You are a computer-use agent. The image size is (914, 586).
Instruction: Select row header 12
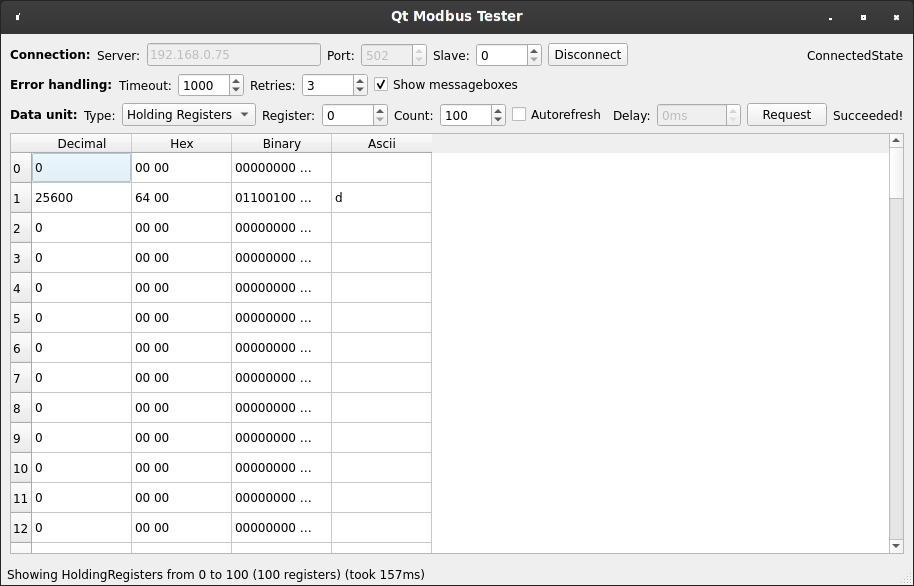click(x=21, y=528)
